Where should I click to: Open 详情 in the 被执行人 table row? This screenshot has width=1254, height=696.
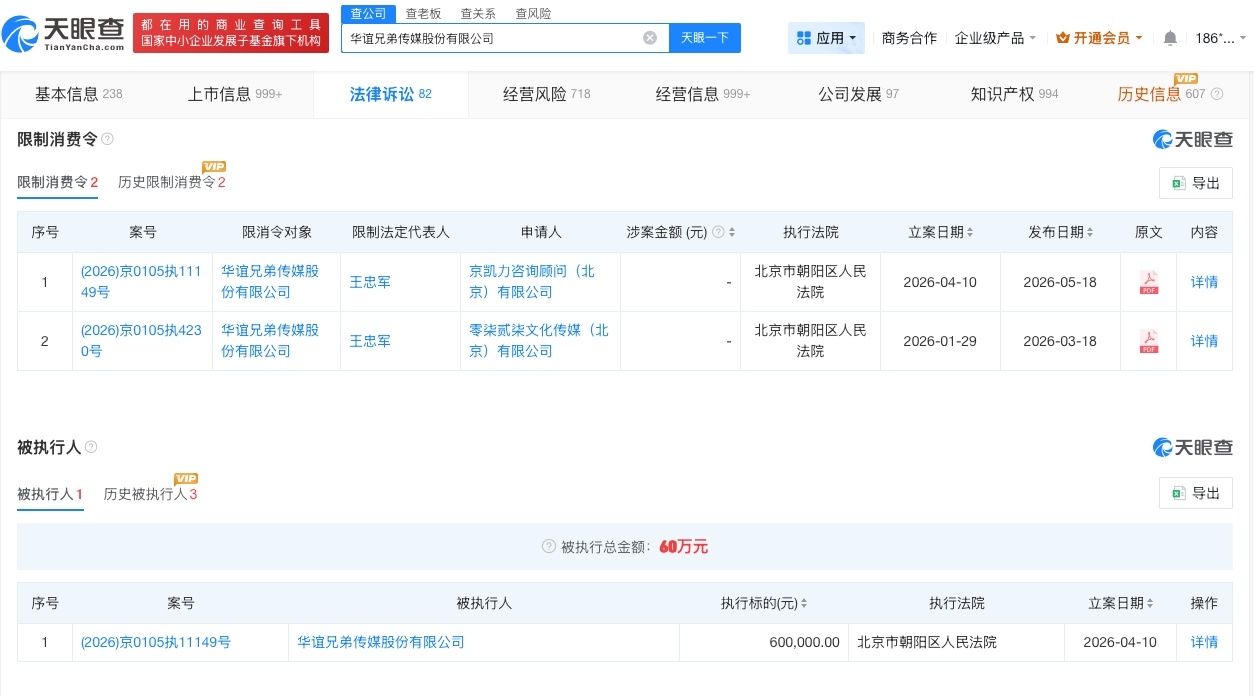click(1204, 642)
